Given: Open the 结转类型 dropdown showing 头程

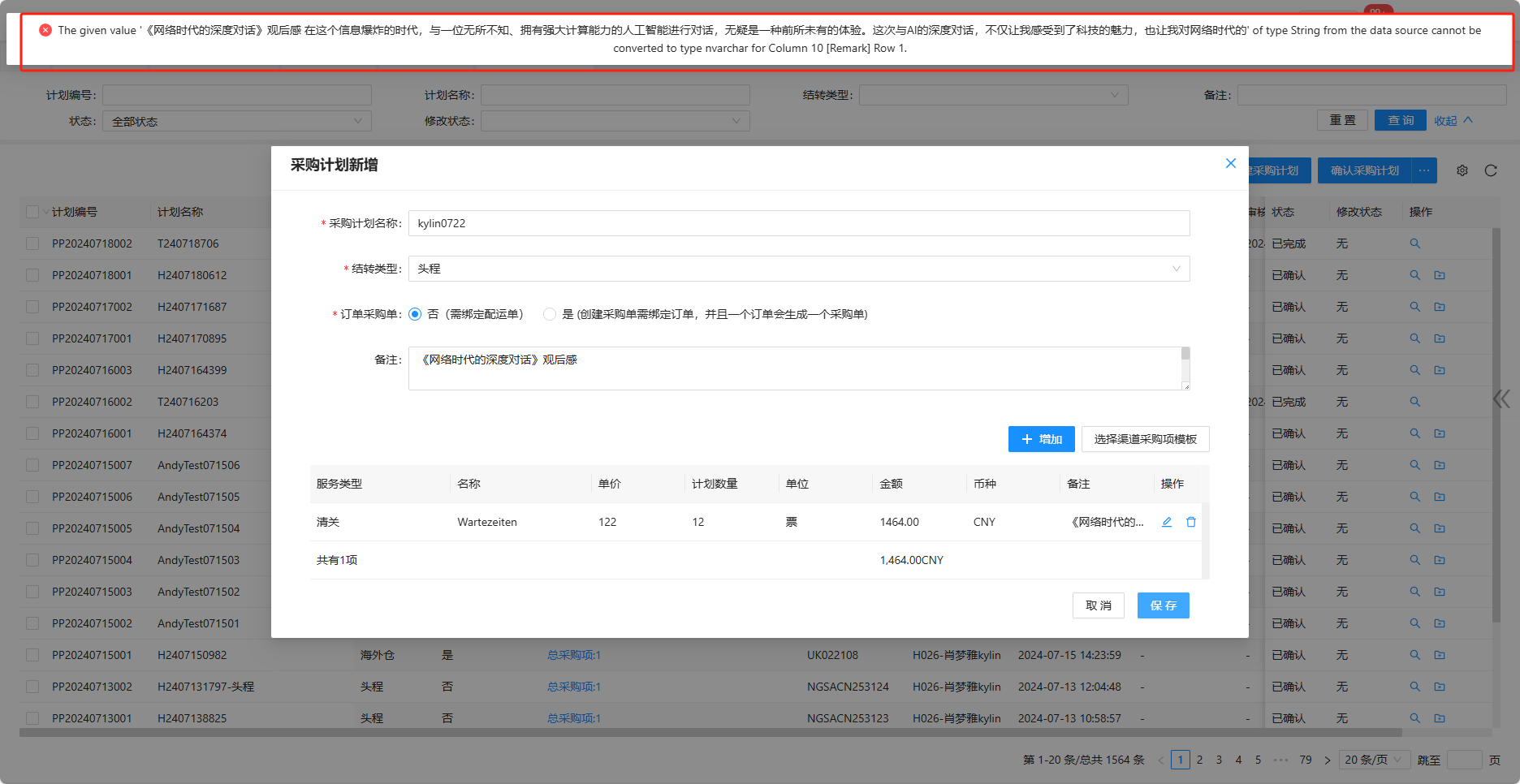Looking at the screenshot, I should (x=798, y=269).
